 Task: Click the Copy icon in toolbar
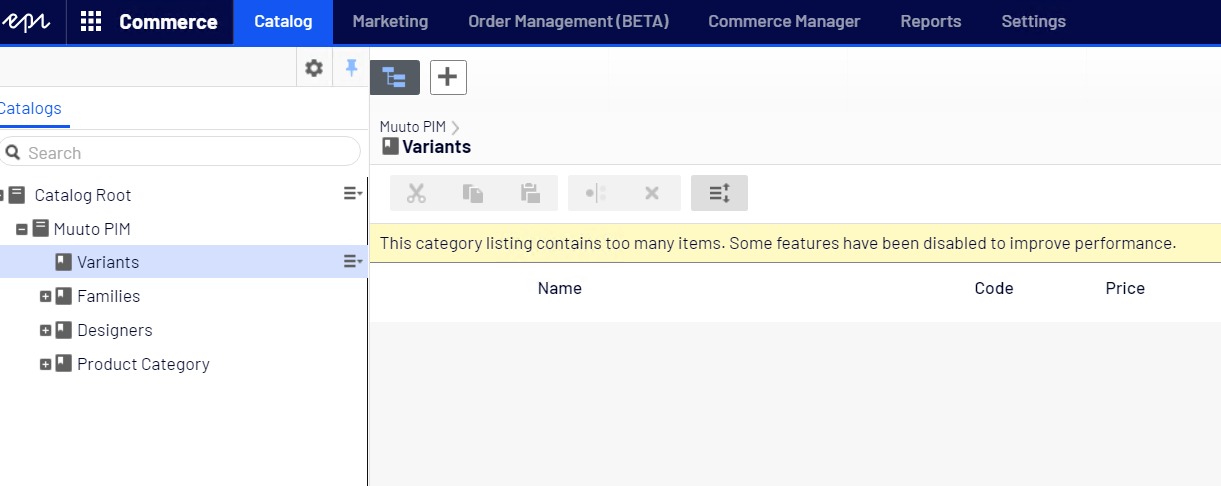473,193
